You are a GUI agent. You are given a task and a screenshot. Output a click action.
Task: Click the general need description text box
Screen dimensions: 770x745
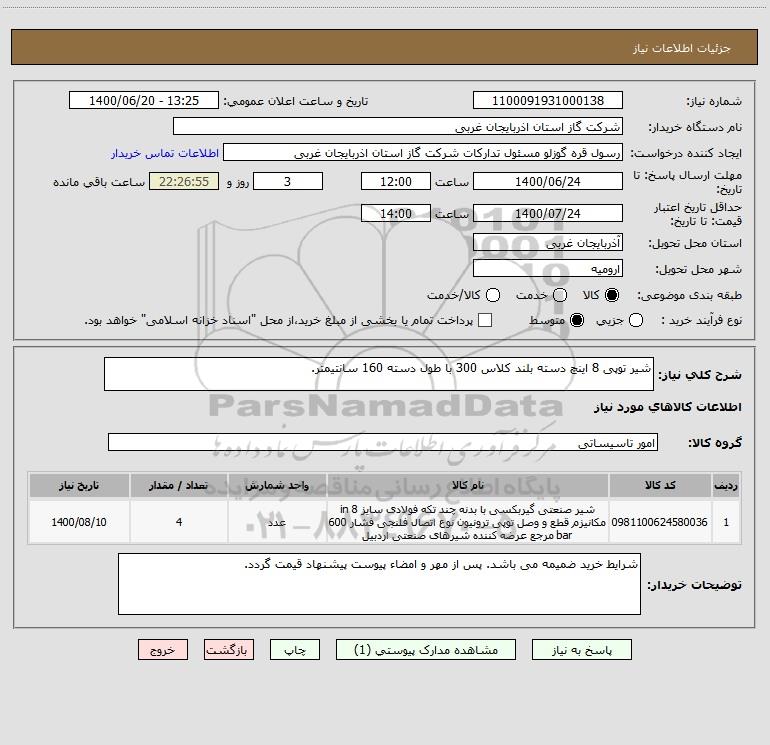[379, 374]
